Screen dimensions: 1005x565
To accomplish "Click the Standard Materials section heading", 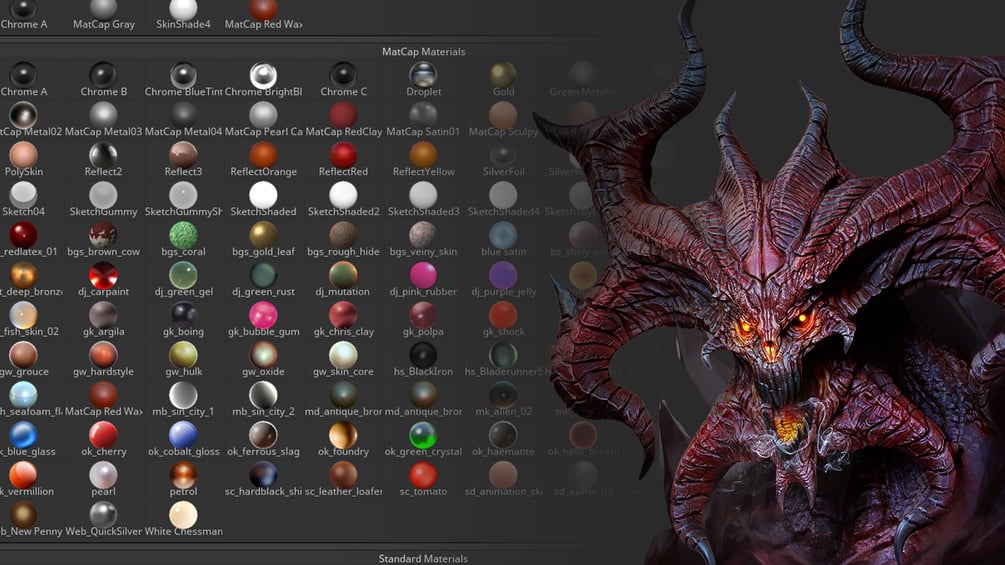I will click(423, 559).
